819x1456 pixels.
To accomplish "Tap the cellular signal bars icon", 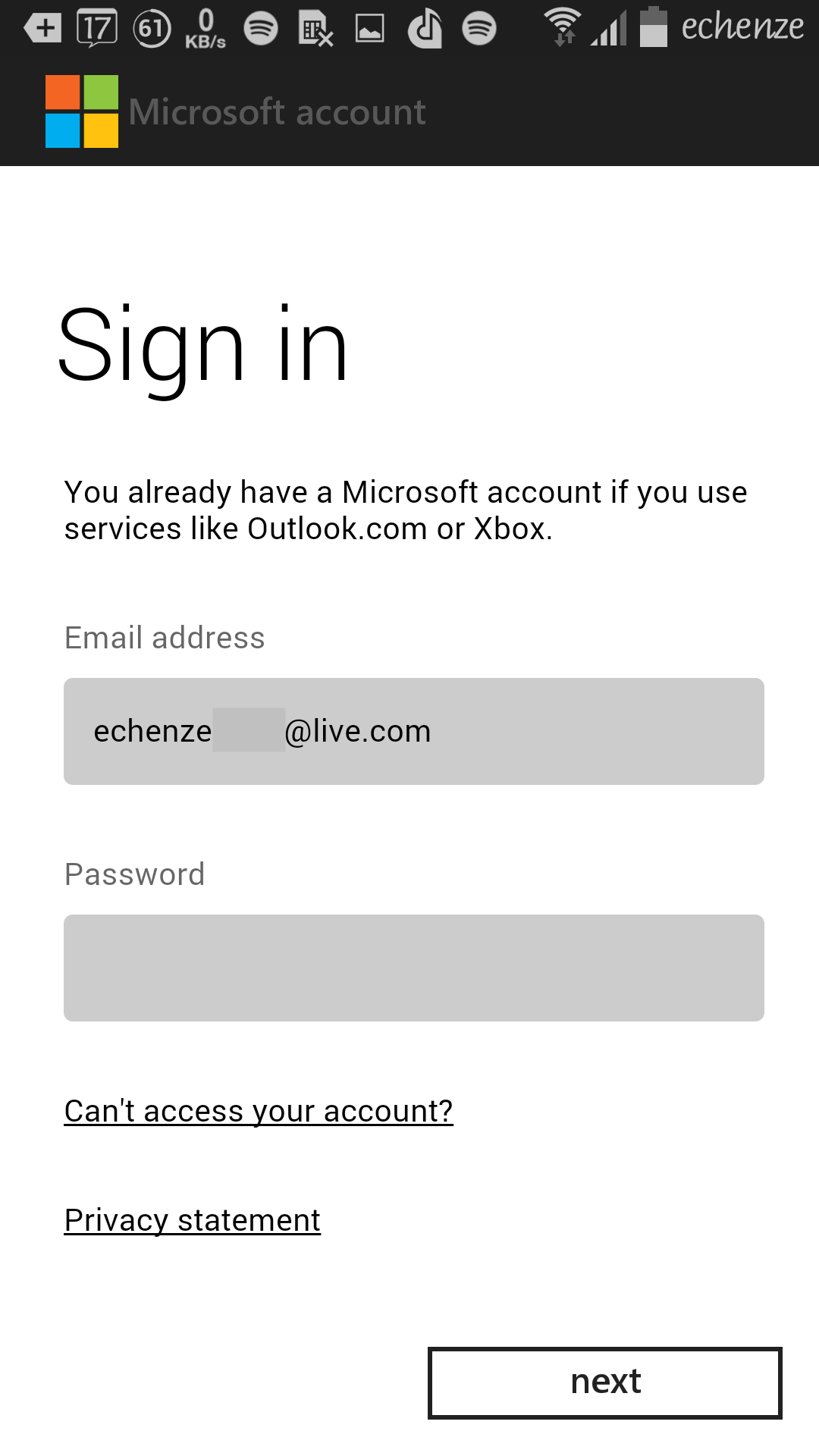I will point(610,29).
